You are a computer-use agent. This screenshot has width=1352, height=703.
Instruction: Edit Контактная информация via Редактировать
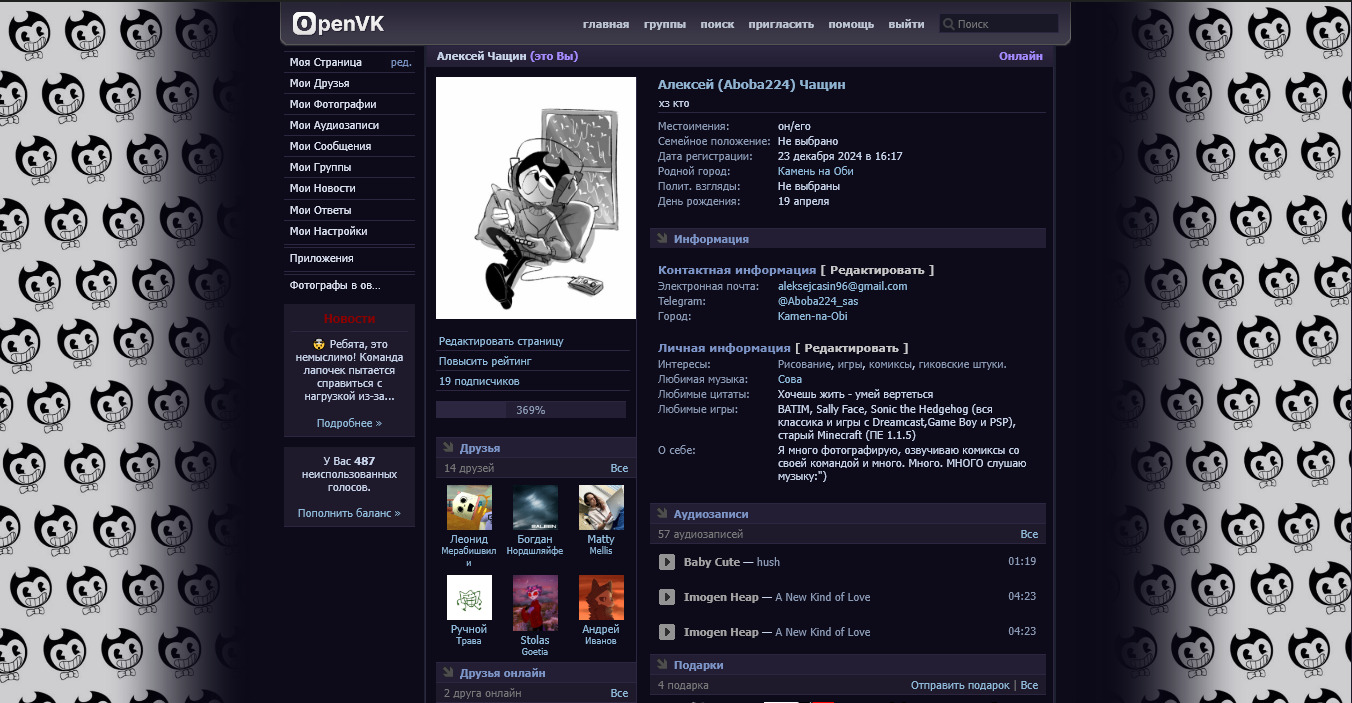pos(877,270)
